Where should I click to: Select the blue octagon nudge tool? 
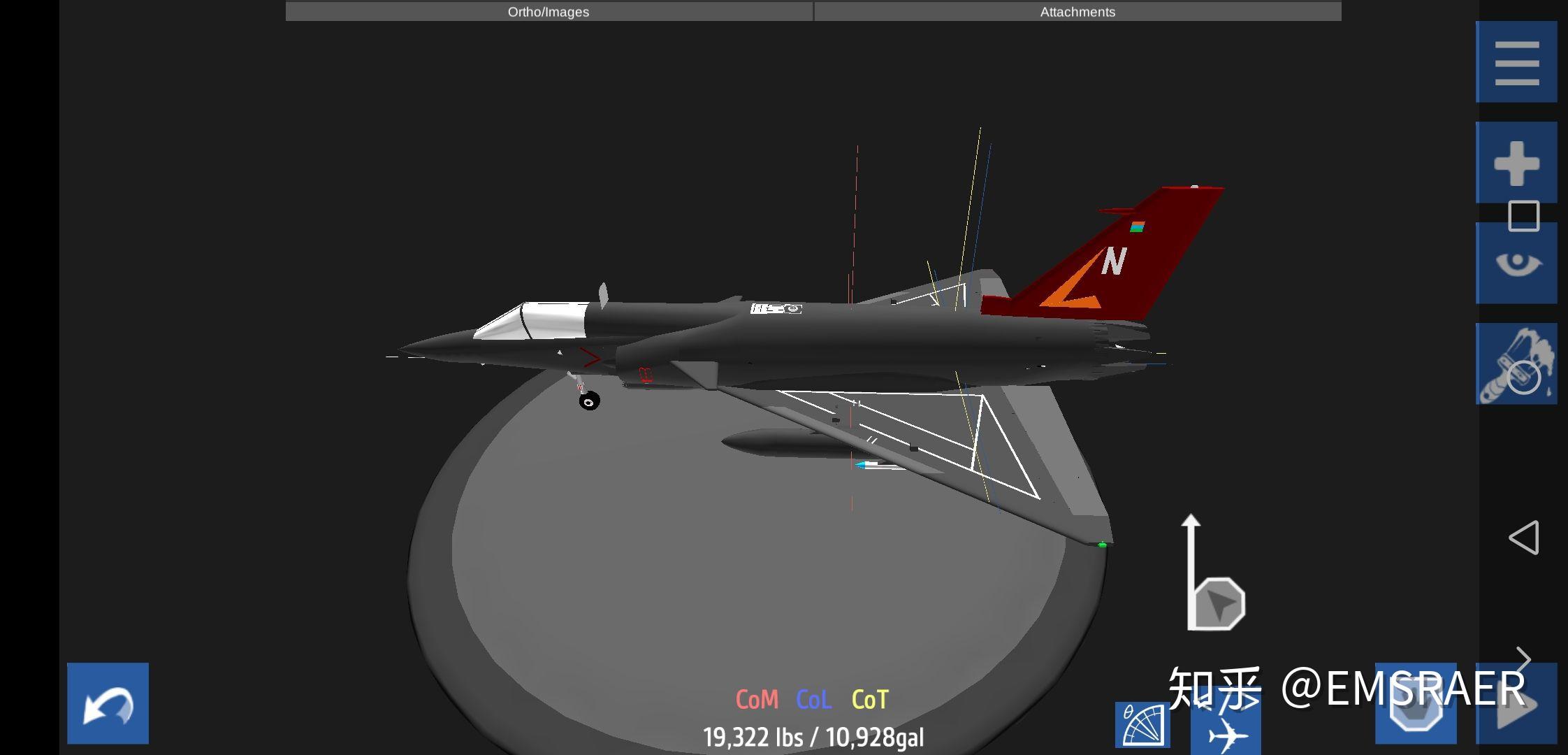[1416, 705]
